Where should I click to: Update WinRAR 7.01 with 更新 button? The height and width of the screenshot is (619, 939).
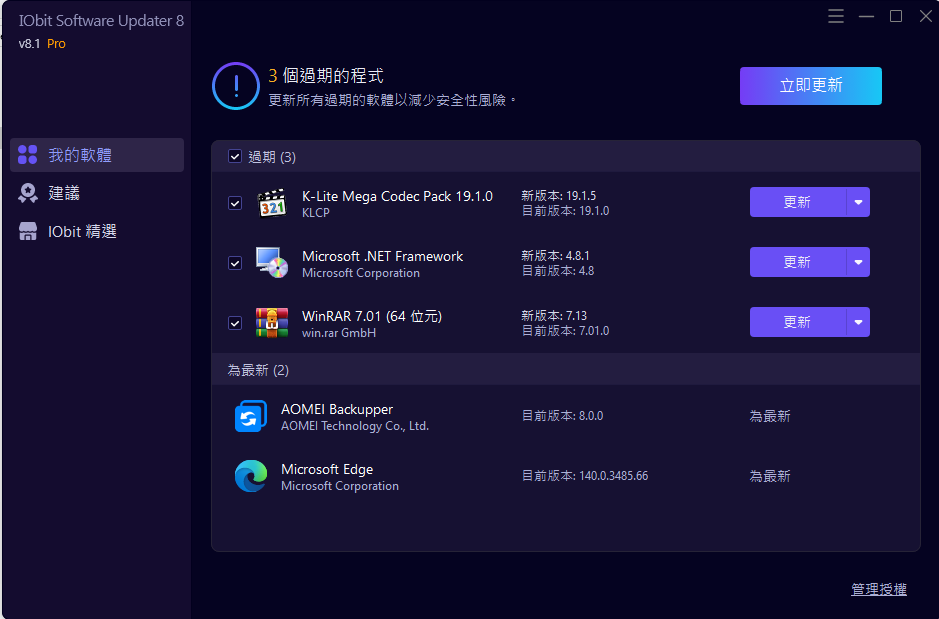tap(798, 322)
